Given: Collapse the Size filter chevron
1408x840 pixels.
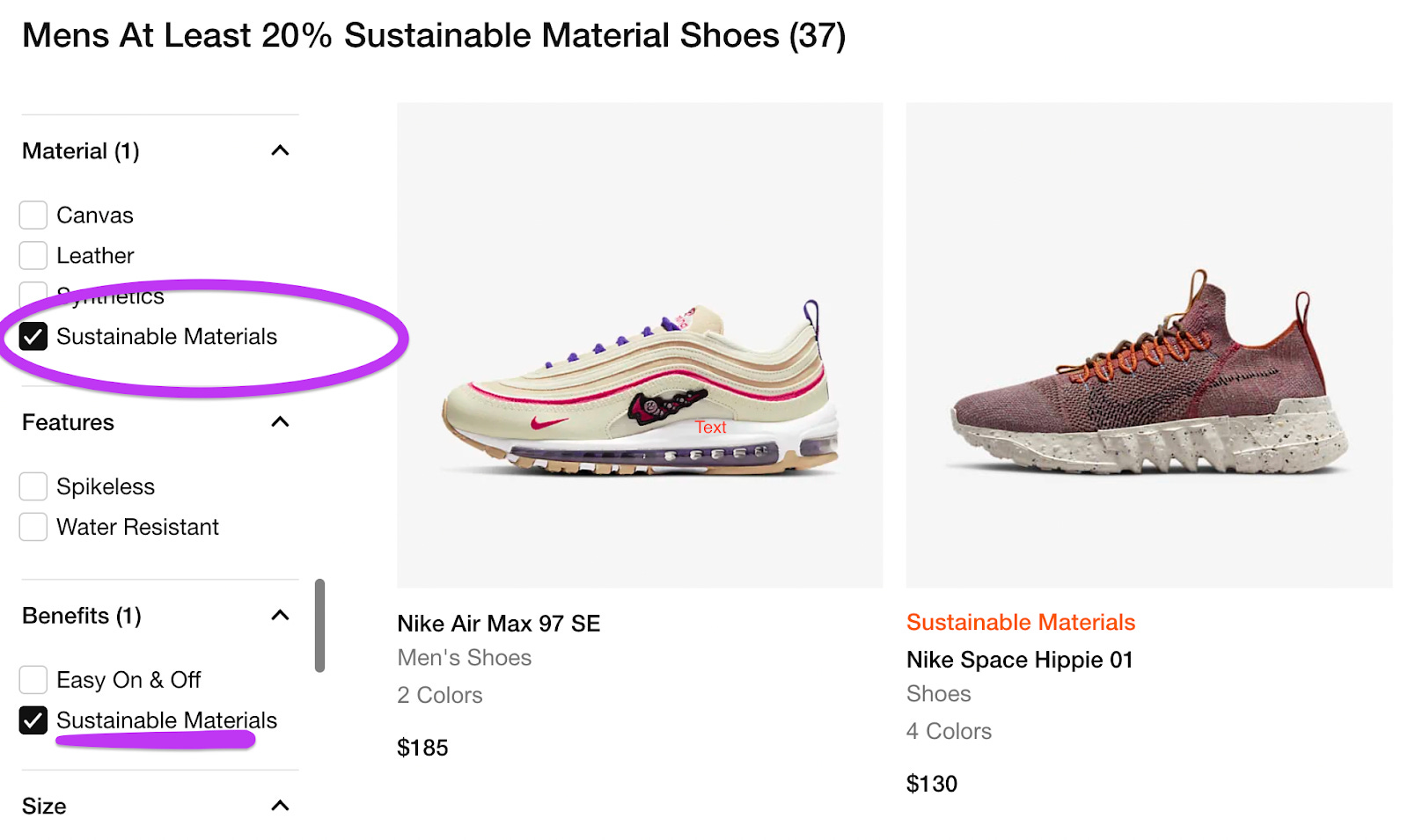Looking at the screenshot, I should point(280,806).
